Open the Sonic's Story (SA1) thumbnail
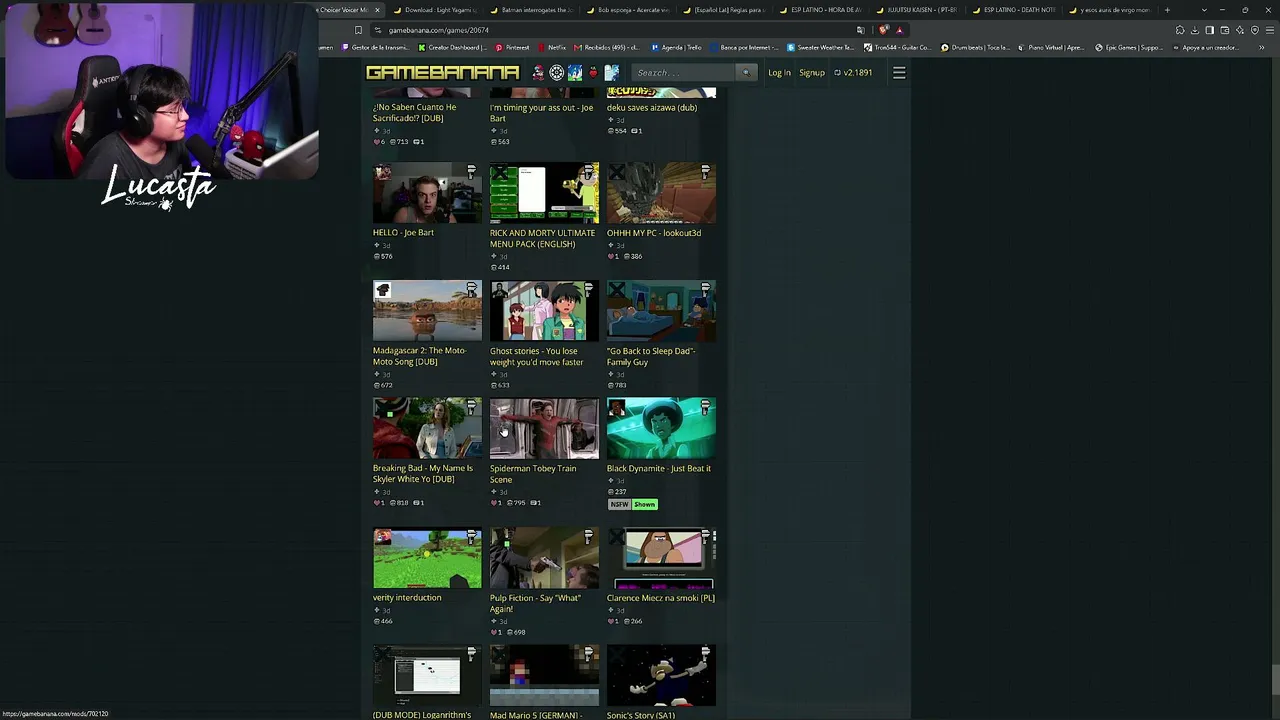 [x=661, y=676]
